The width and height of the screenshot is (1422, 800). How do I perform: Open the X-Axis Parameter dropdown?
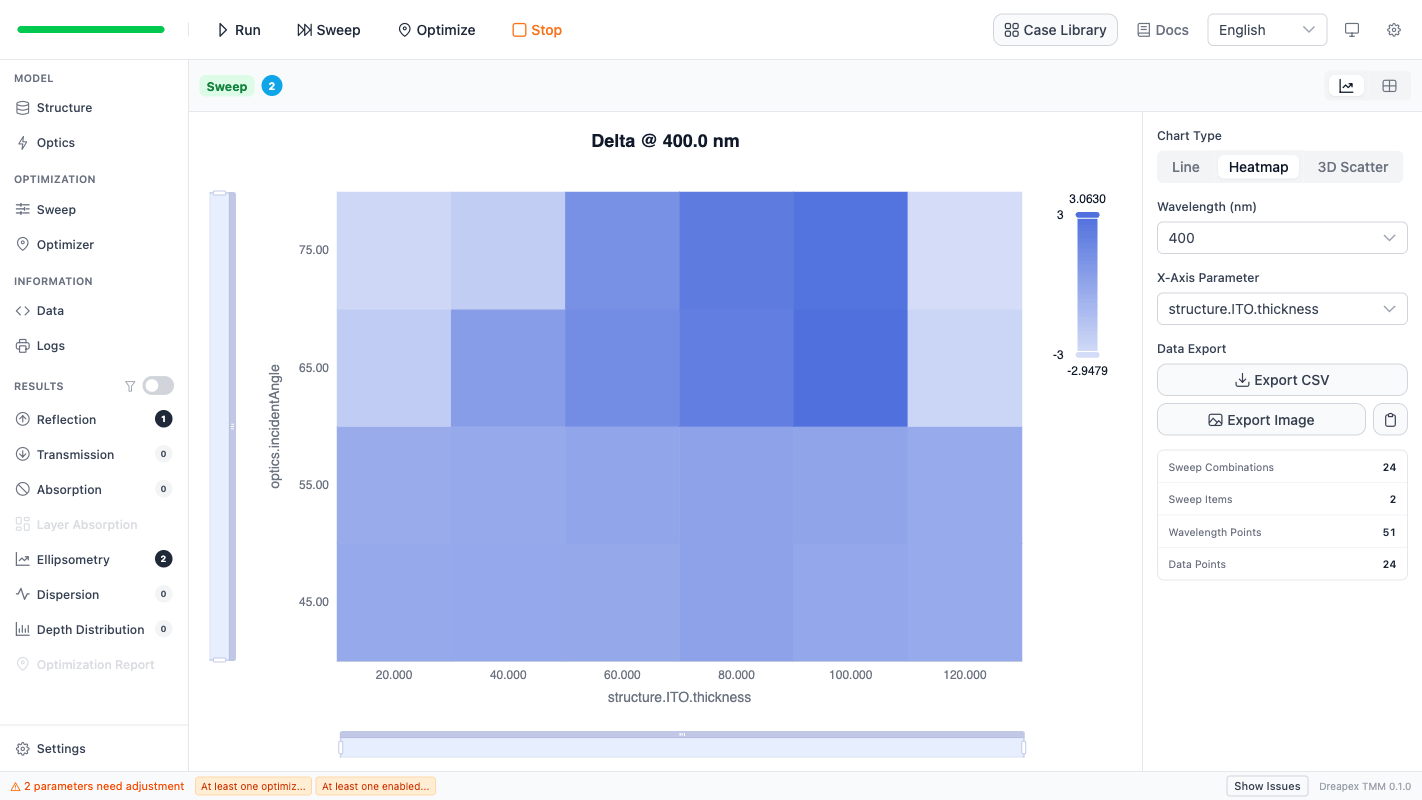(x=1281, y=309)
